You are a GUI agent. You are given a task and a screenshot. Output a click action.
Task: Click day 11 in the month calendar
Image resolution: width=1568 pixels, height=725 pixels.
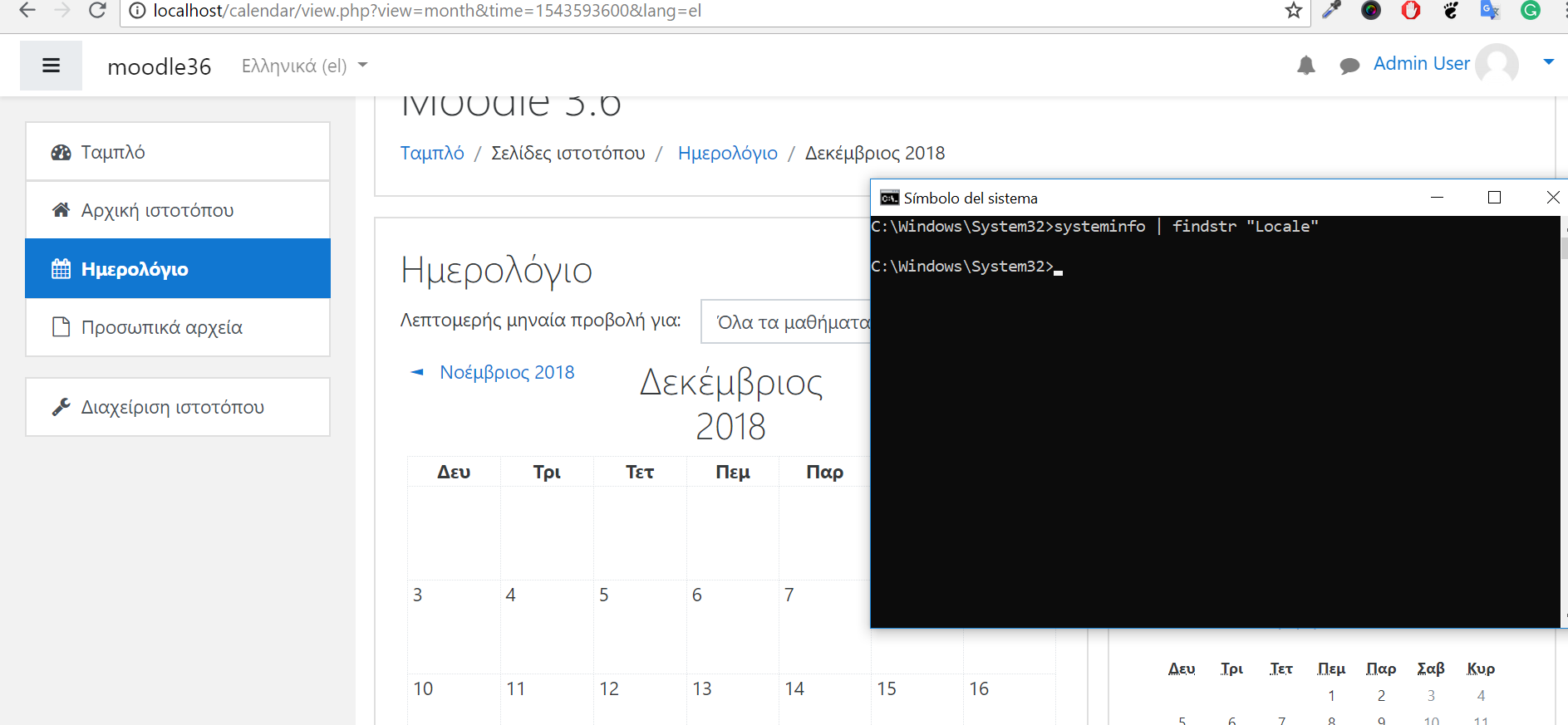click(516, 688)
